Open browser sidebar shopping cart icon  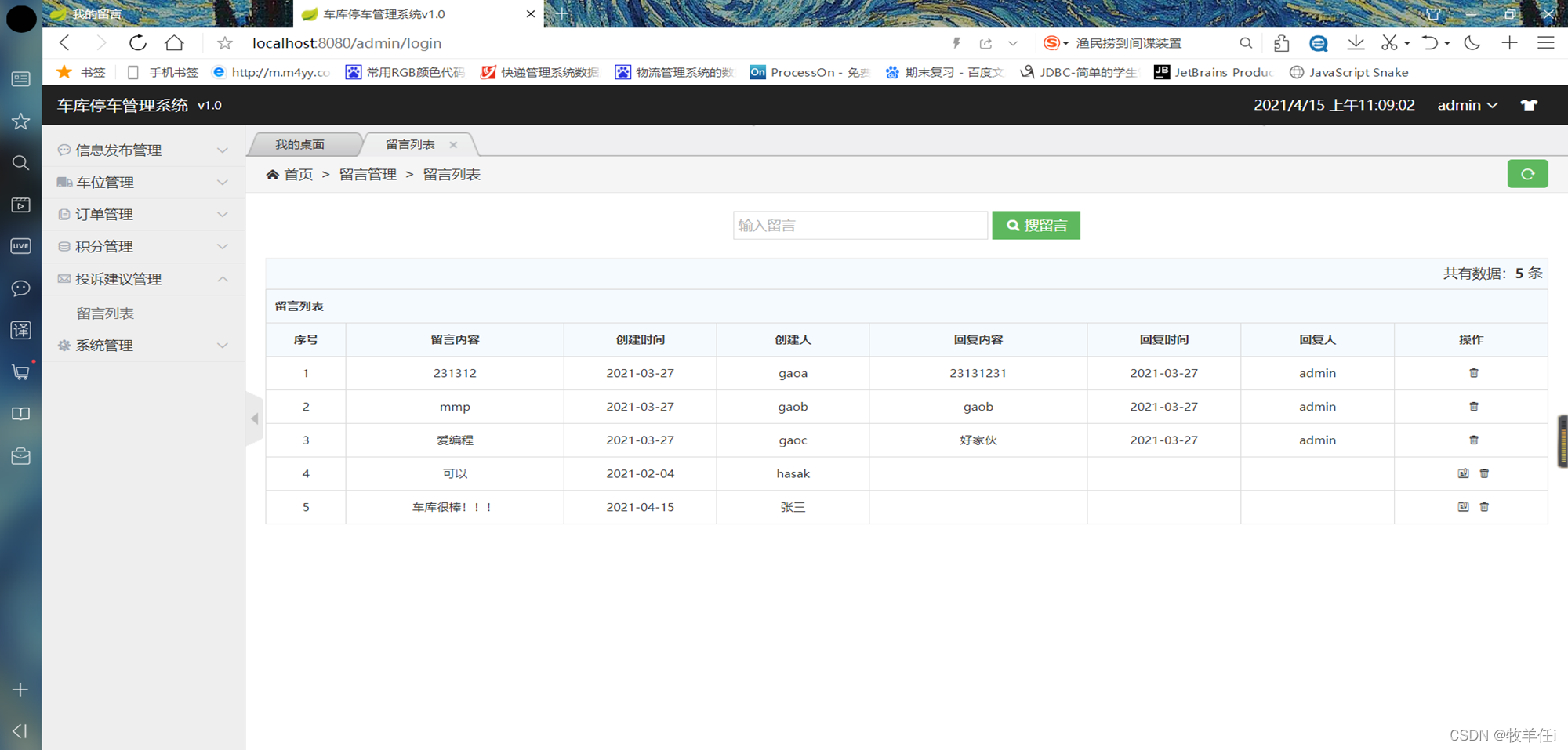pyautogui.click(x=21, y=371)
